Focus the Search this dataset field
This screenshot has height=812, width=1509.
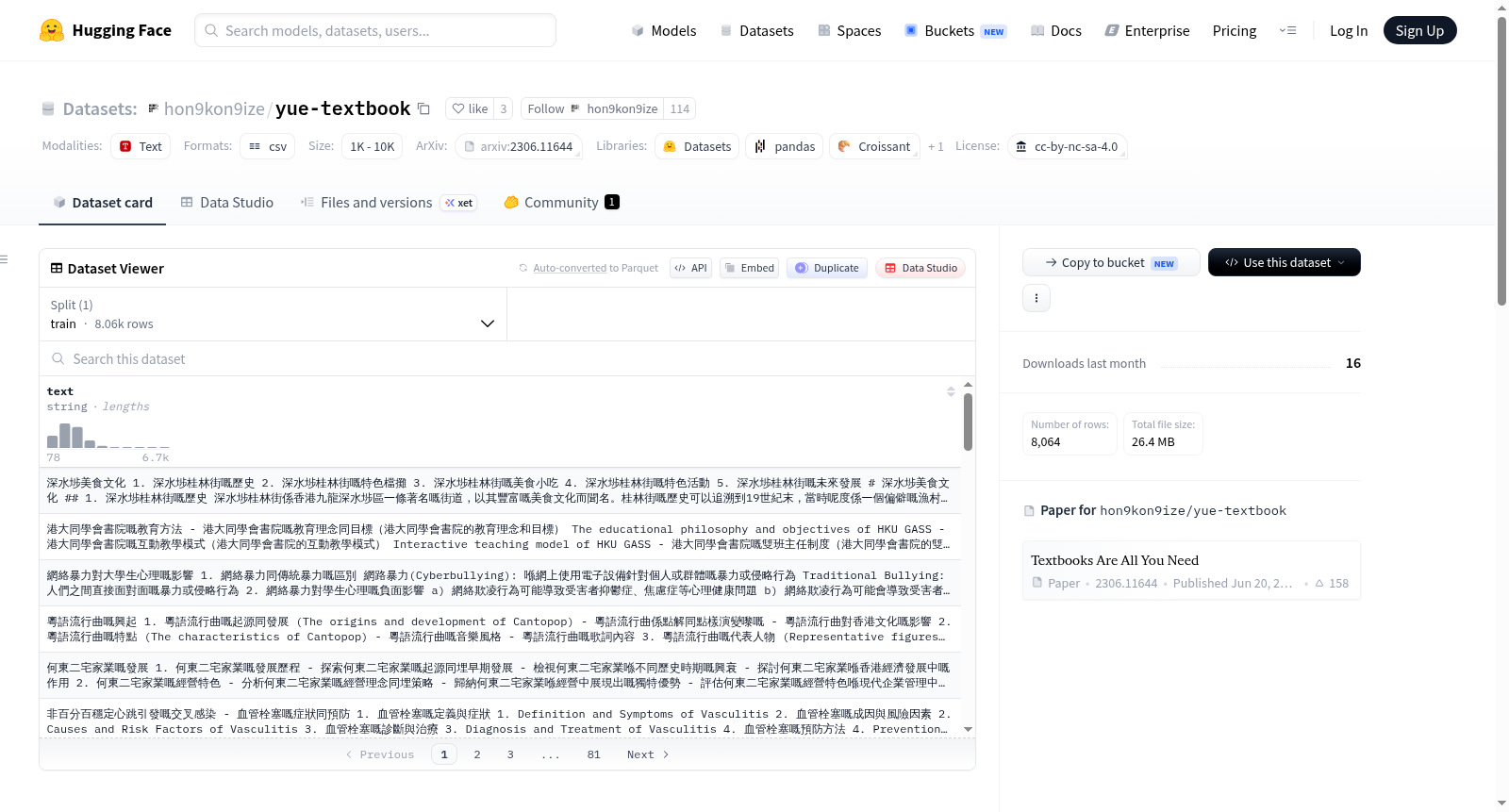click(x=507, y=358)
